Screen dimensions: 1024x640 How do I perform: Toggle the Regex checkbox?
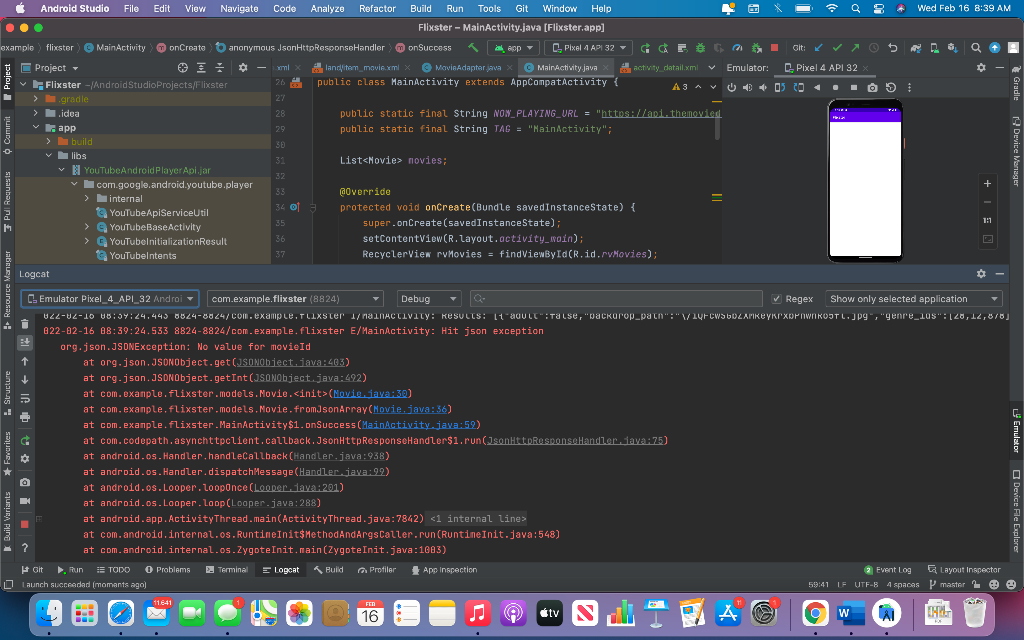(x=776, y=299)
